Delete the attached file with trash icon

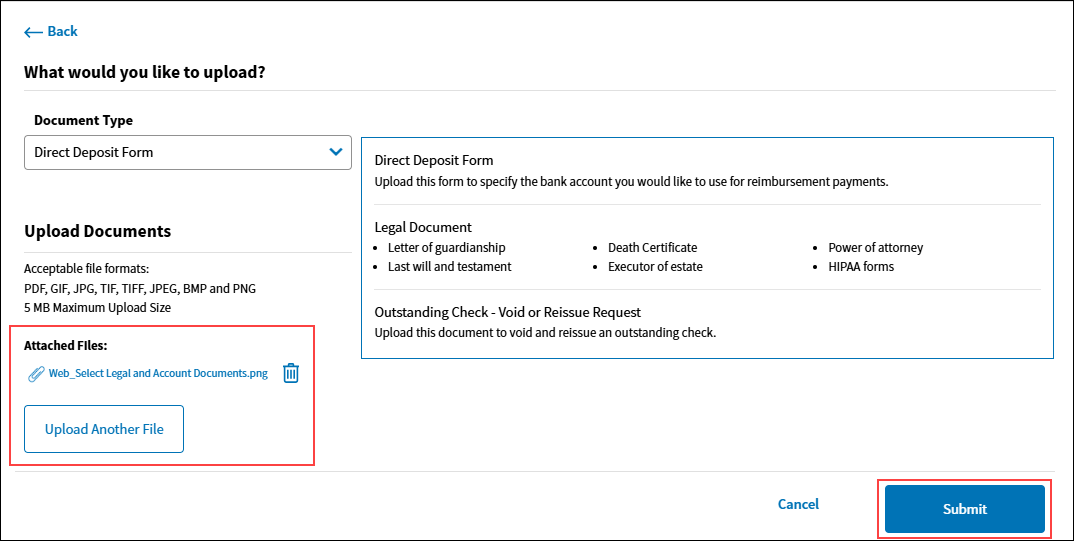pos(291,373)
